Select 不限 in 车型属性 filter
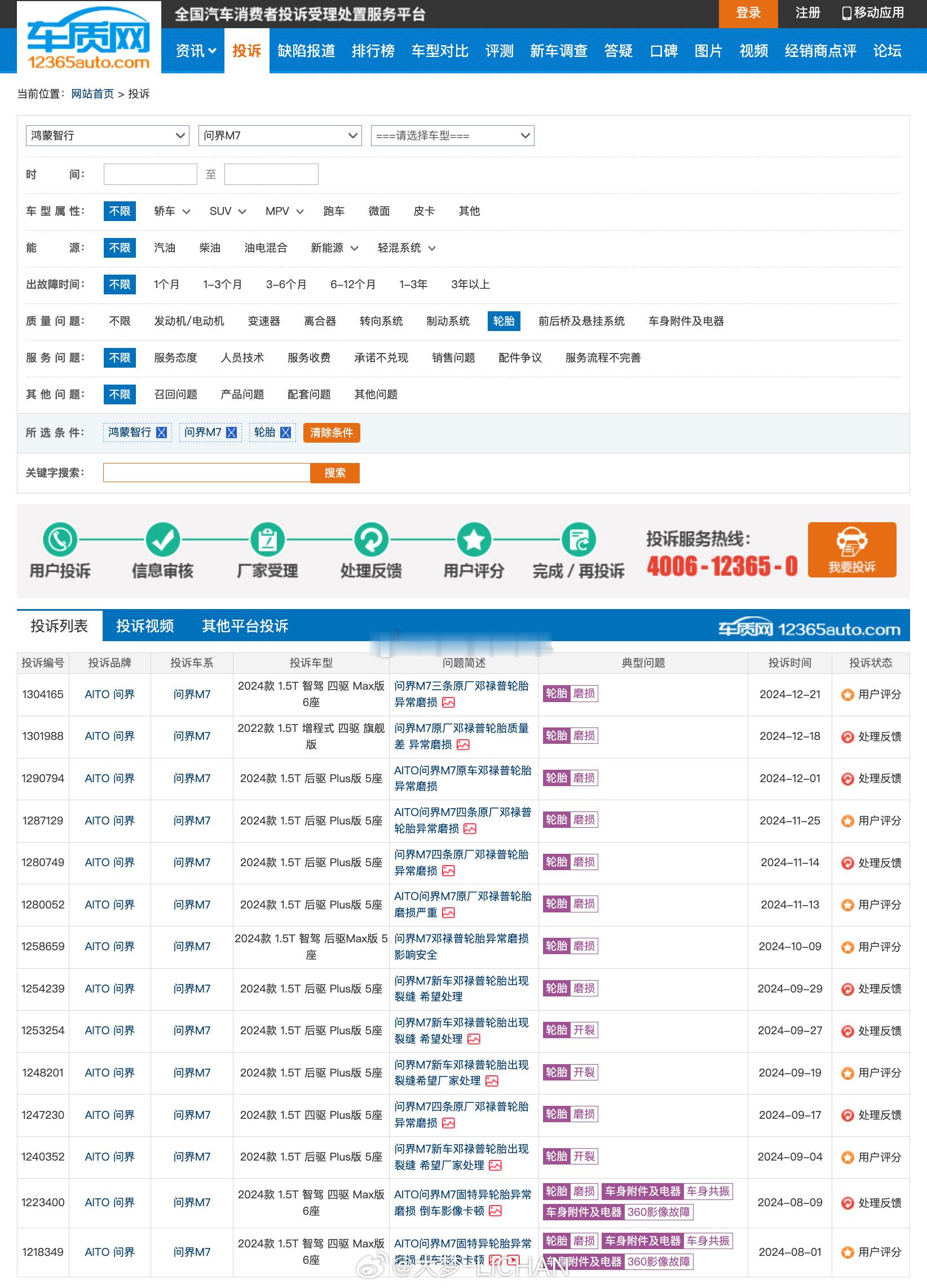Screen dimensions: 927x1288 point(120,211)
